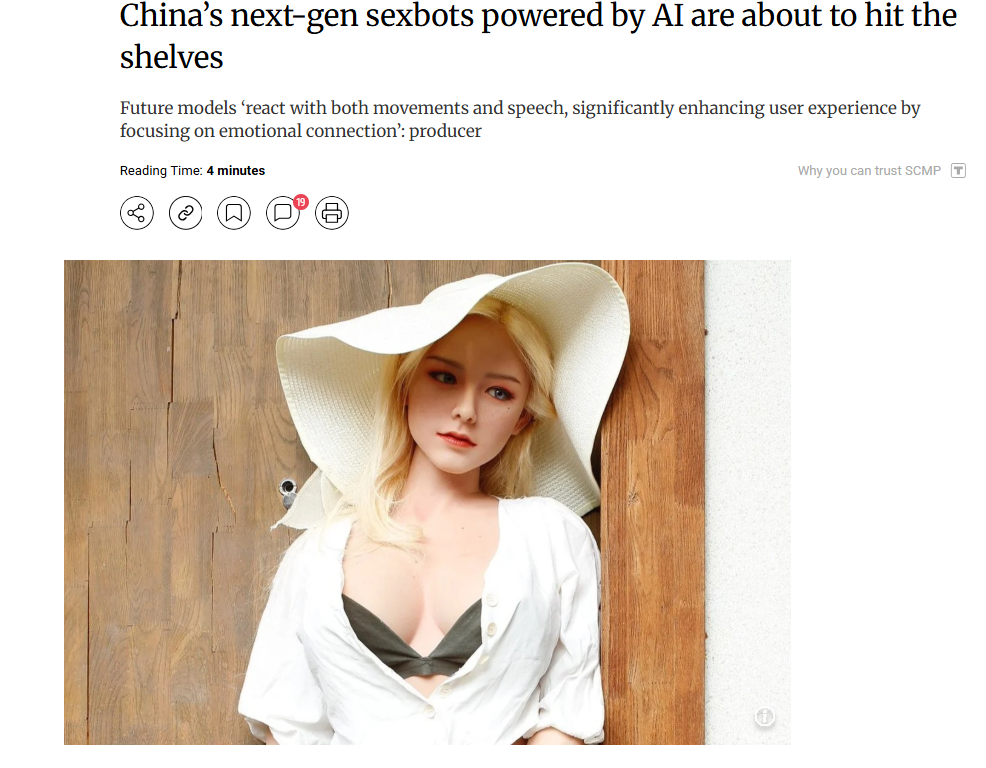Click the 'Reading Time:' label
986x768 pixels.
click(x=161, y=170)
